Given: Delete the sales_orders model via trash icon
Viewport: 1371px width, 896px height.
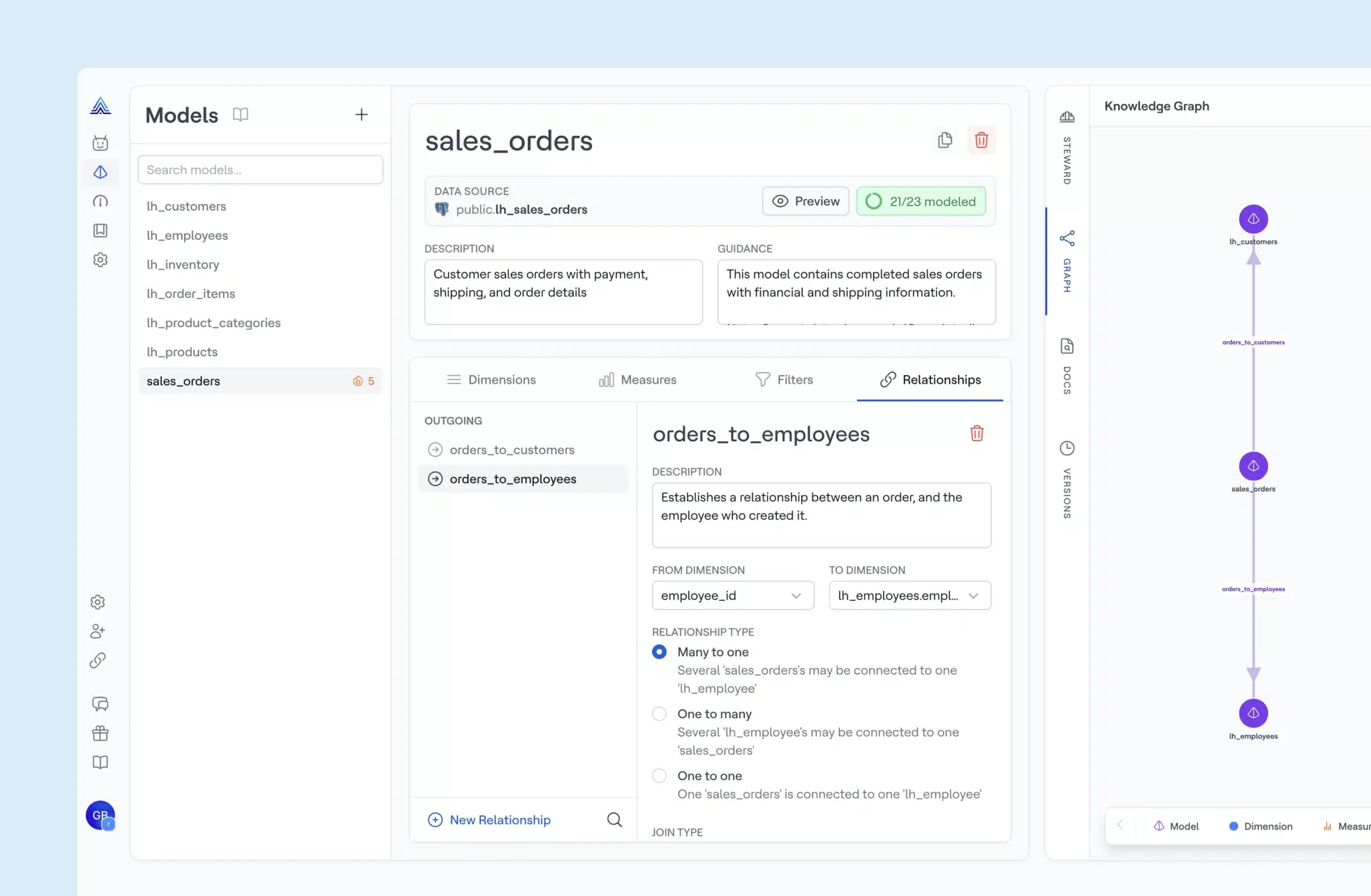Looking at the screenshot, I should click(x=981, y=140).
